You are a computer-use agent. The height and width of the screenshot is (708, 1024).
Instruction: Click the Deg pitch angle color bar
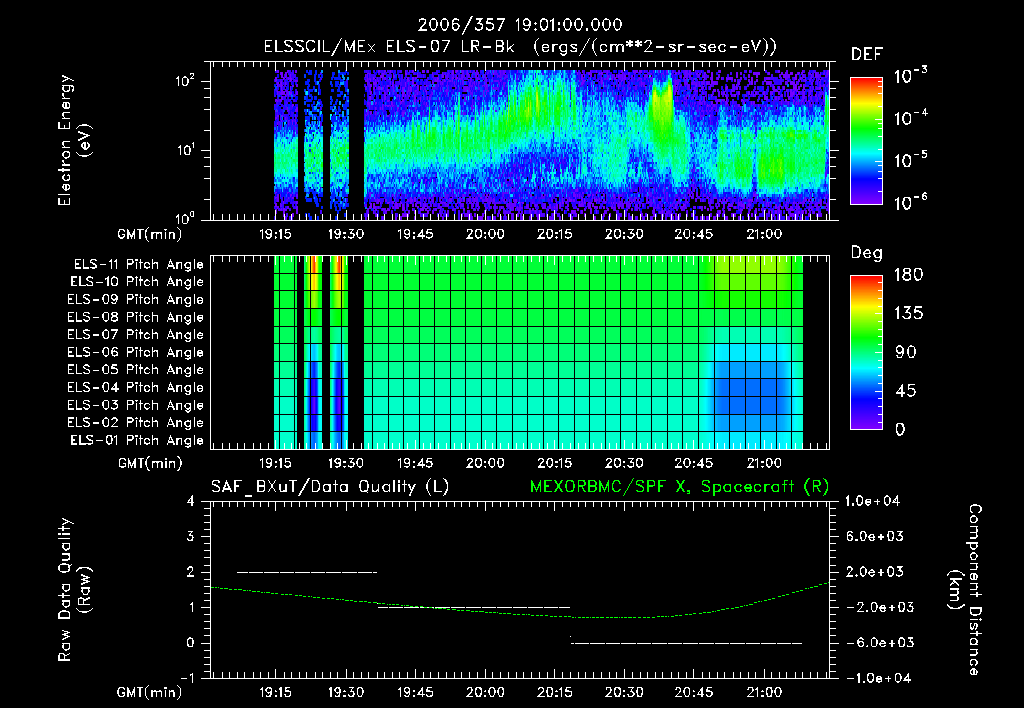(x=866, y=352)
